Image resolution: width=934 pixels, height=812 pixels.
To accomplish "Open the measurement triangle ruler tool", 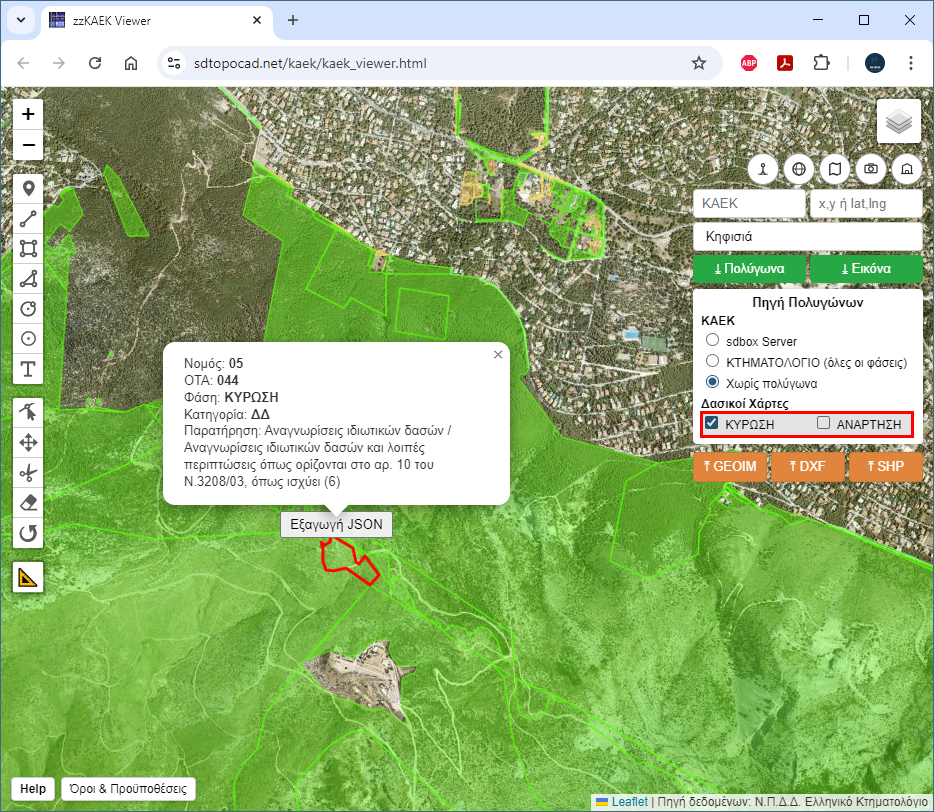I will [28, 577].
